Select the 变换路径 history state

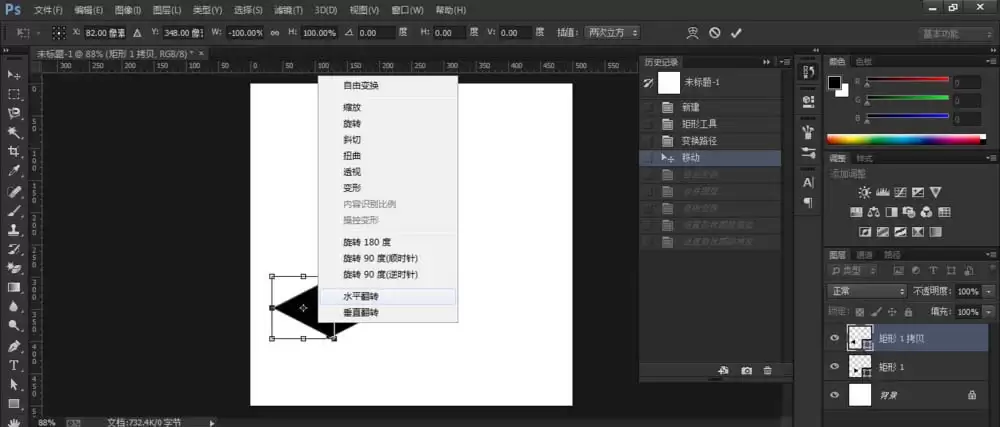[710, 141]
